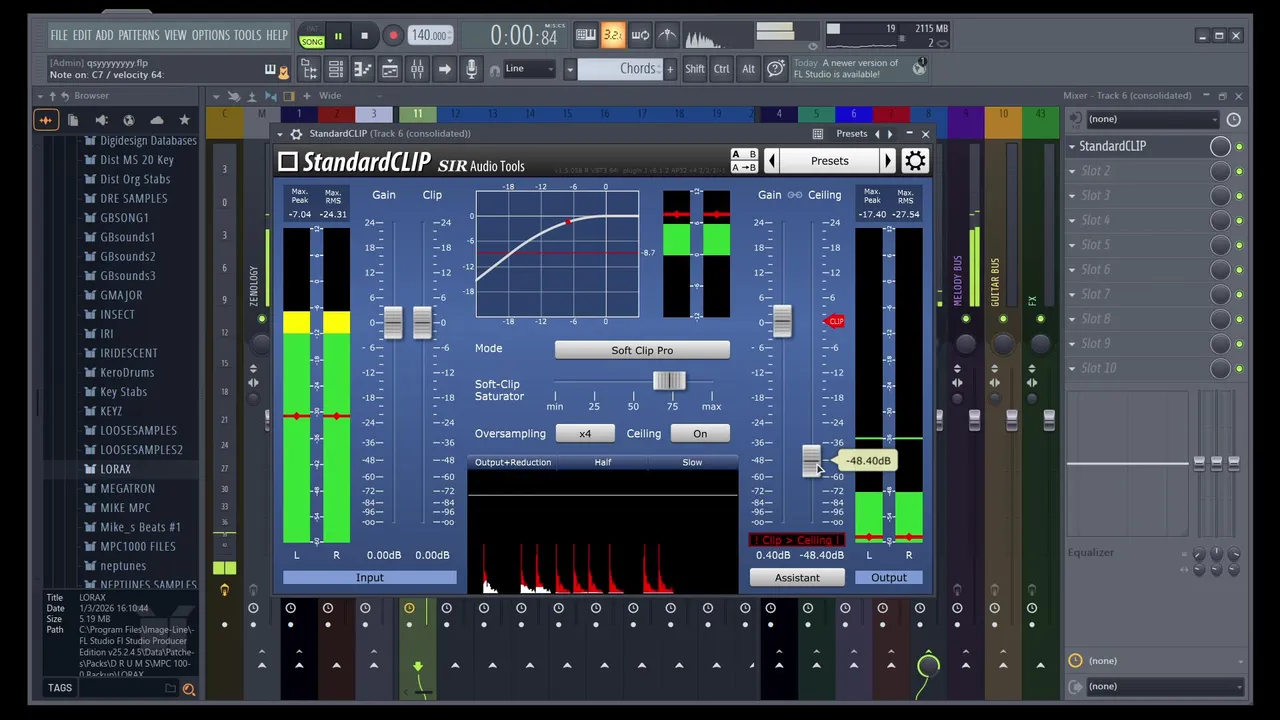Click the A to B copy icon
The image size is (1280, 720).
(744, 168)
